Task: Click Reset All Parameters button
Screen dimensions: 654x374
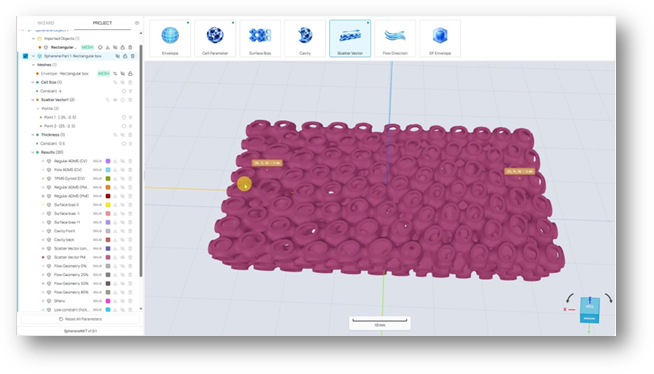Action: 80,319
